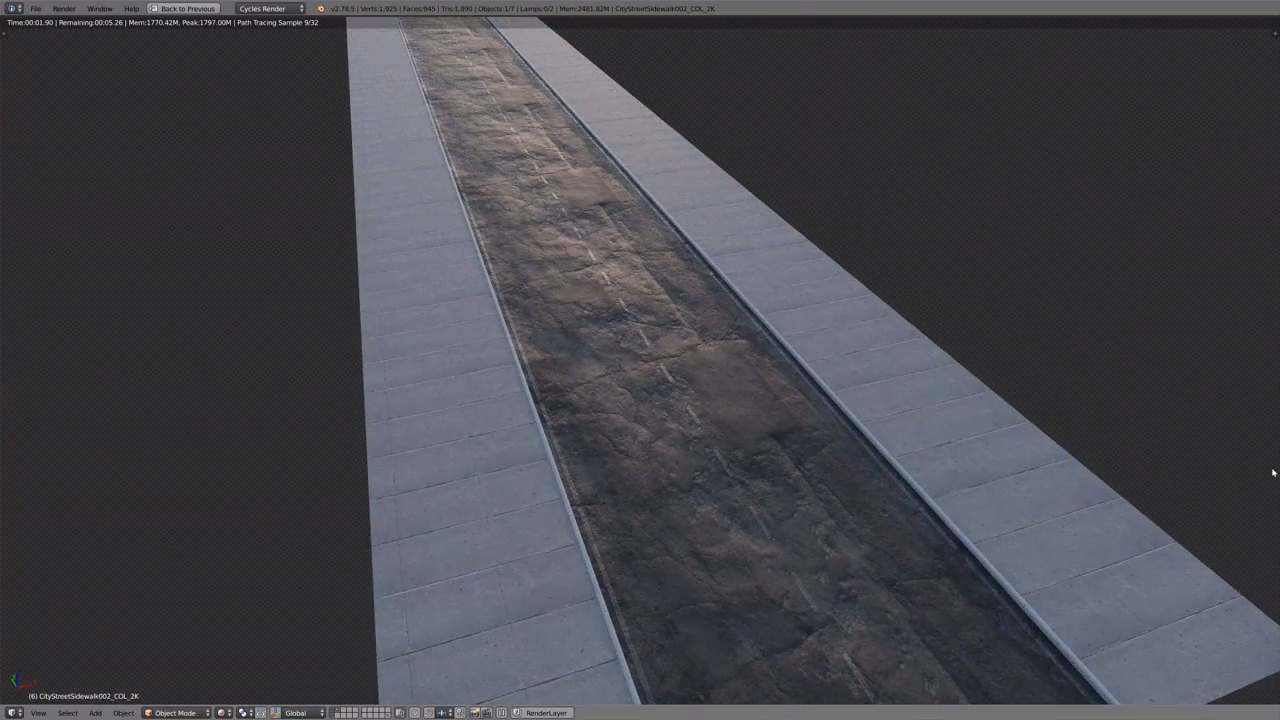Image resolution: width=1280 pixels, height=720 pixels.
Task: Select the RenderLayer field
Action: coord(546,712)
